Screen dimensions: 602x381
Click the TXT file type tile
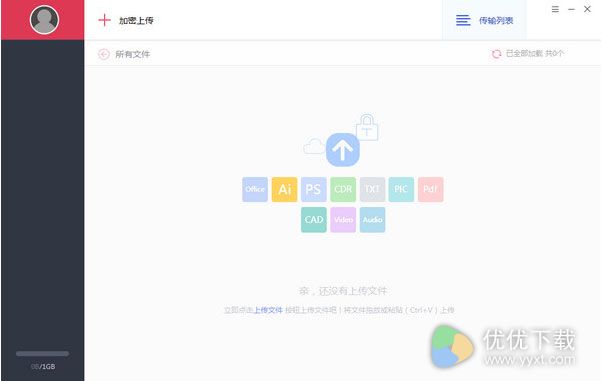pyautogui.click(x=372, y=189)
